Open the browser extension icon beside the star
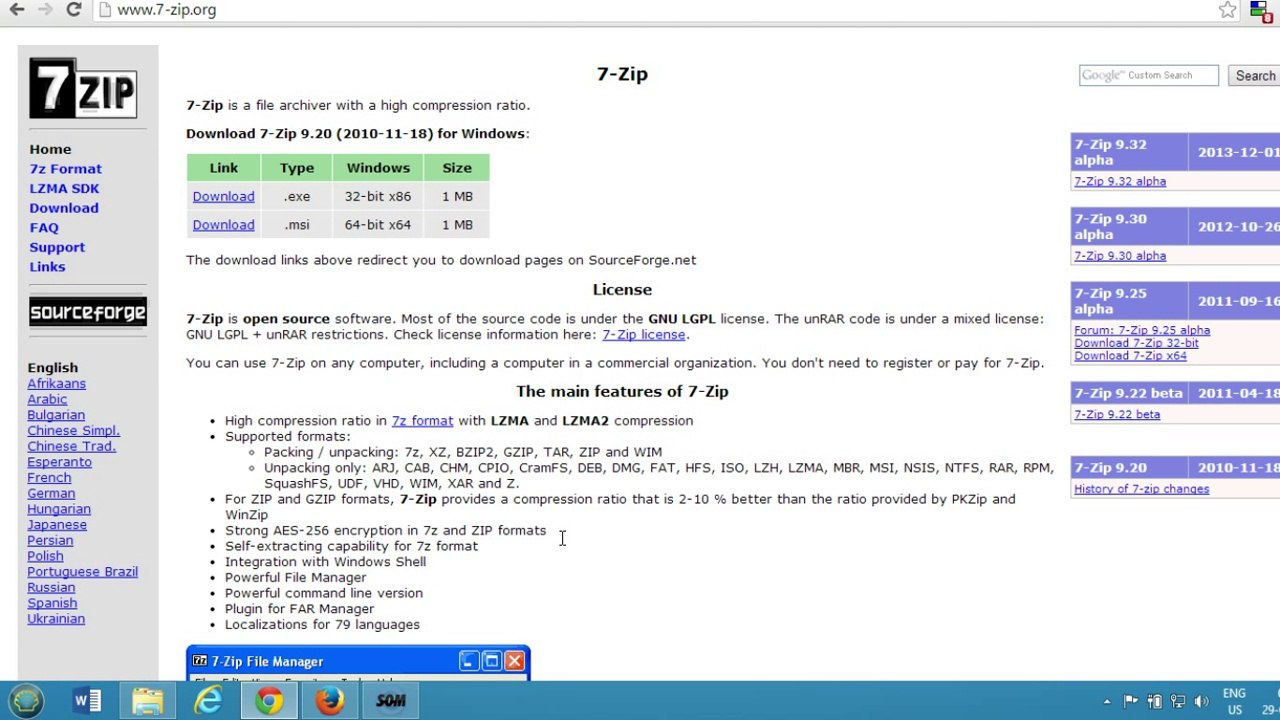Image resolution: width=1280 pixels, height=720 pixels. (x=1260, y=11)
